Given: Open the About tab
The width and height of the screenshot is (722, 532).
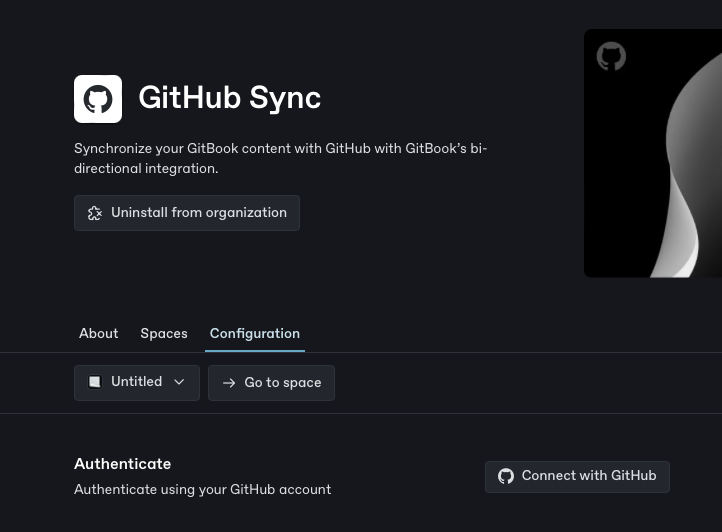Looking at the screenshot, I should 99,333.
